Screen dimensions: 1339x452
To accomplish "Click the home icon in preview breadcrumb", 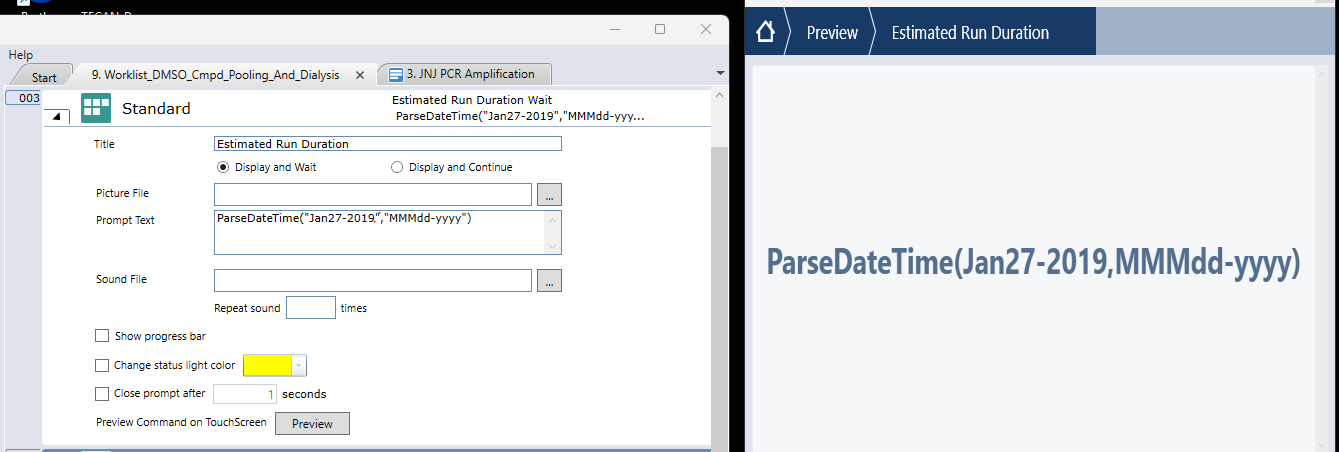I will pos(765,32).
